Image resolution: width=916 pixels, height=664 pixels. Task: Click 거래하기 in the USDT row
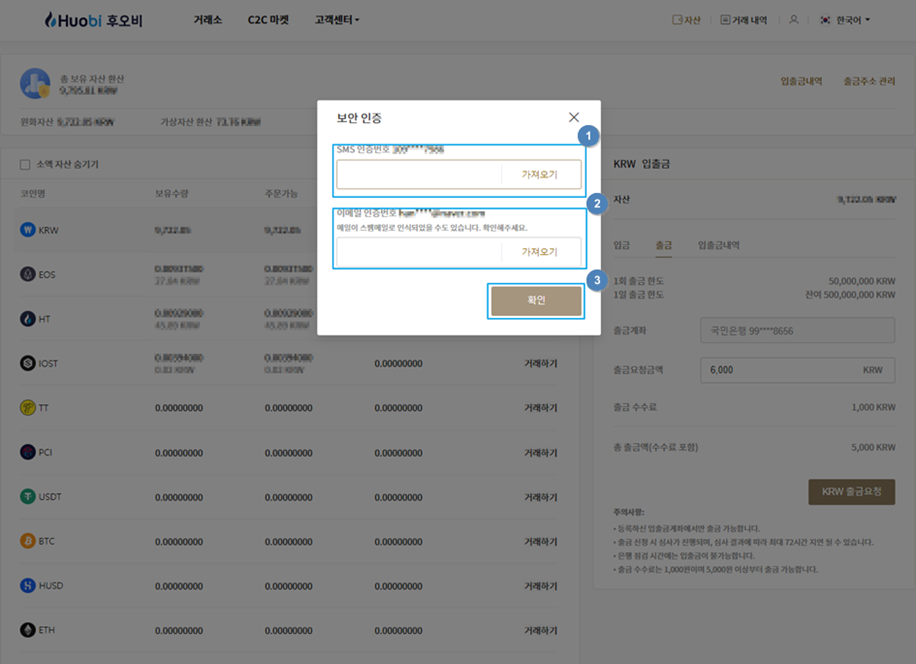point(540,497)
